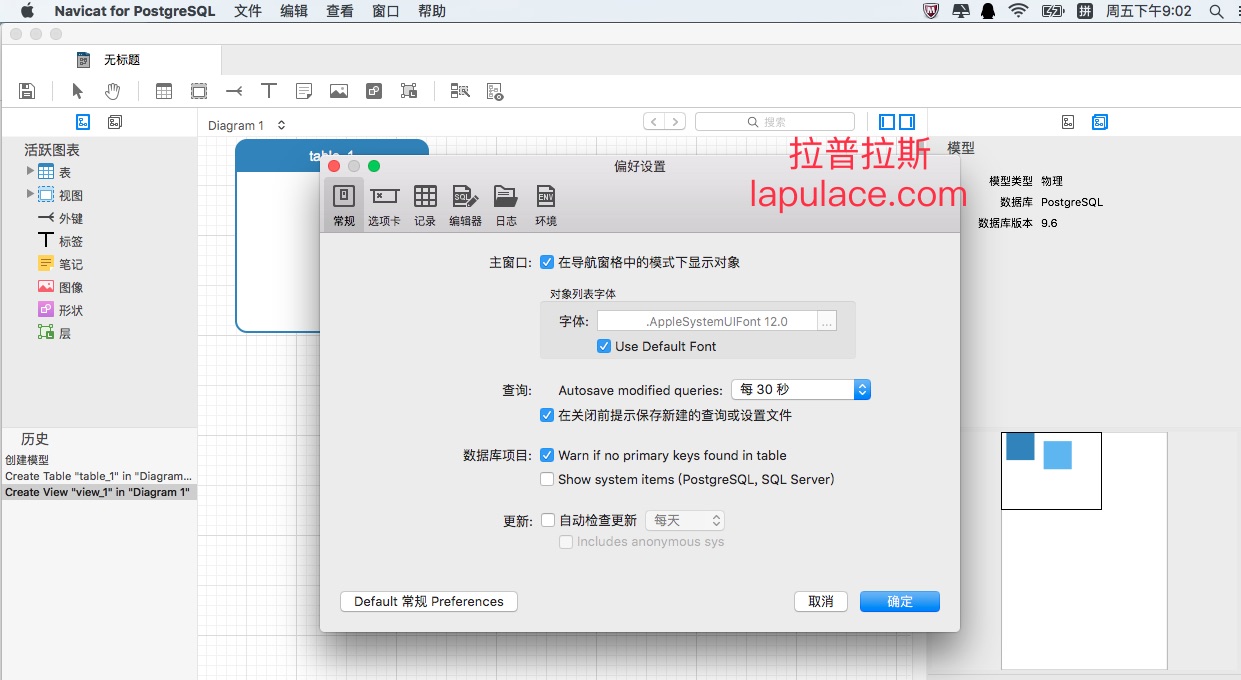Click the 取消 button
Image resolution: width=1241 pixels, height=680 pixels.
pyautogui.click(x=821, y=601)
